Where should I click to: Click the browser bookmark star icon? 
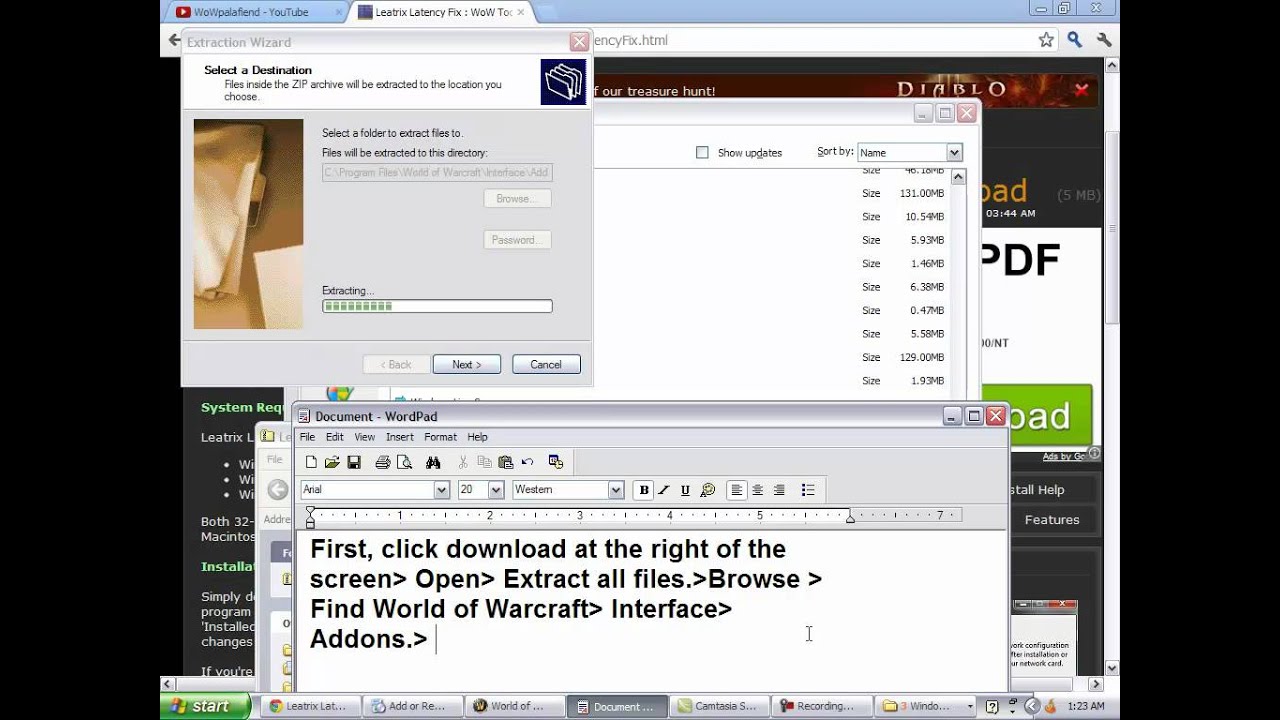(1046, 40)
